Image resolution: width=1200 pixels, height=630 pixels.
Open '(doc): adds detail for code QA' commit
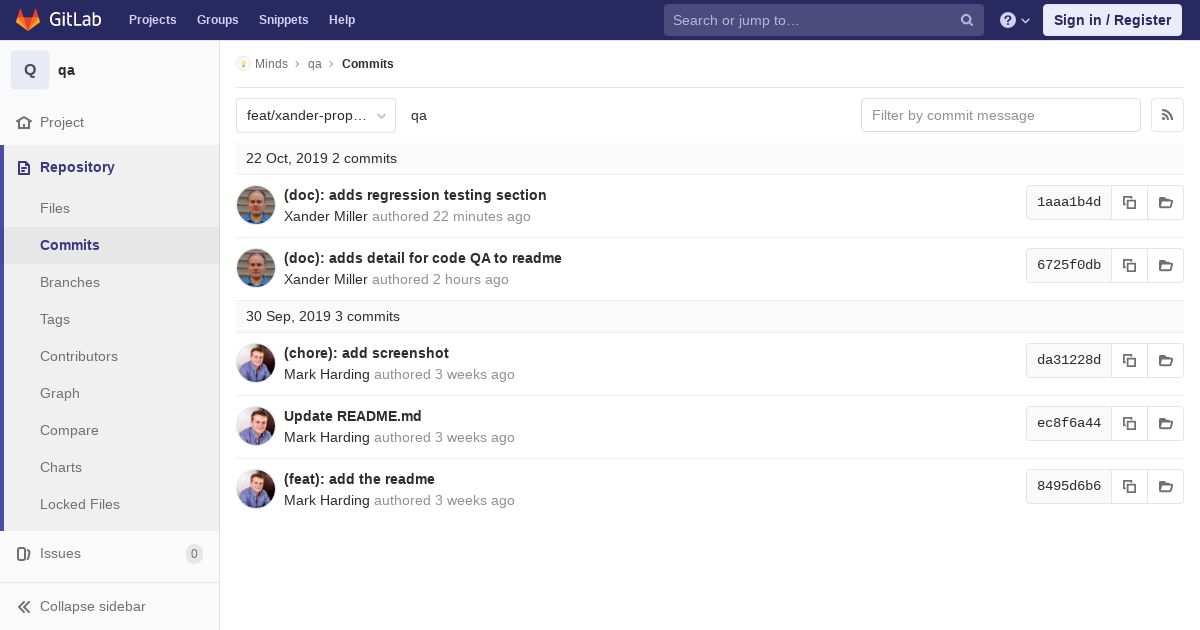pyautogui.click(x=423, y=258)
